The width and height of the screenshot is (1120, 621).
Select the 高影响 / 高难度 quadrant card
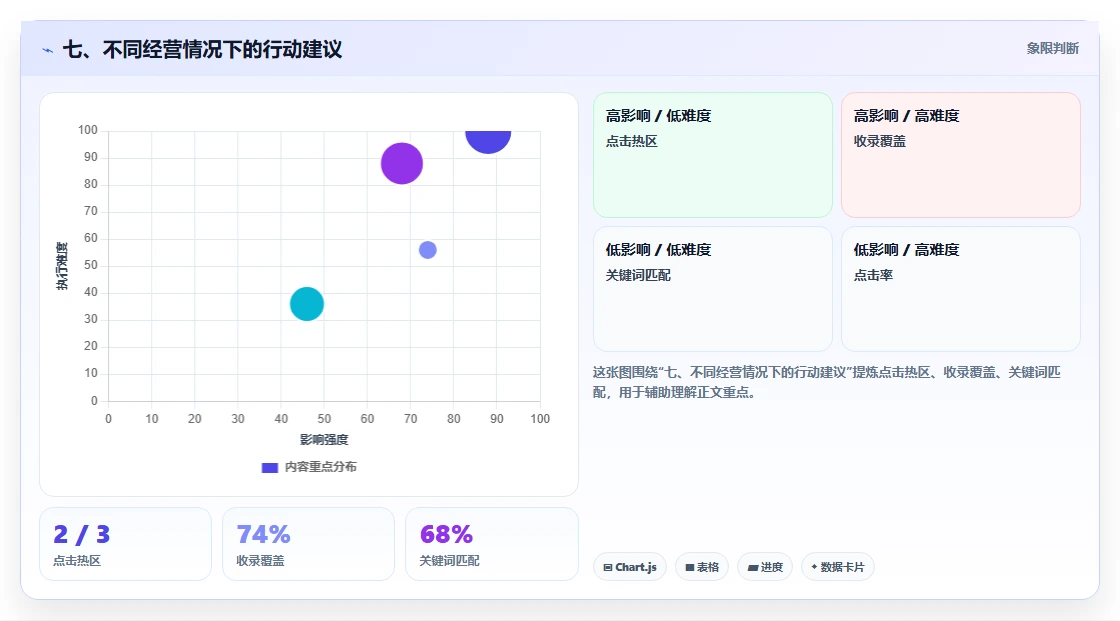(961, 155)
